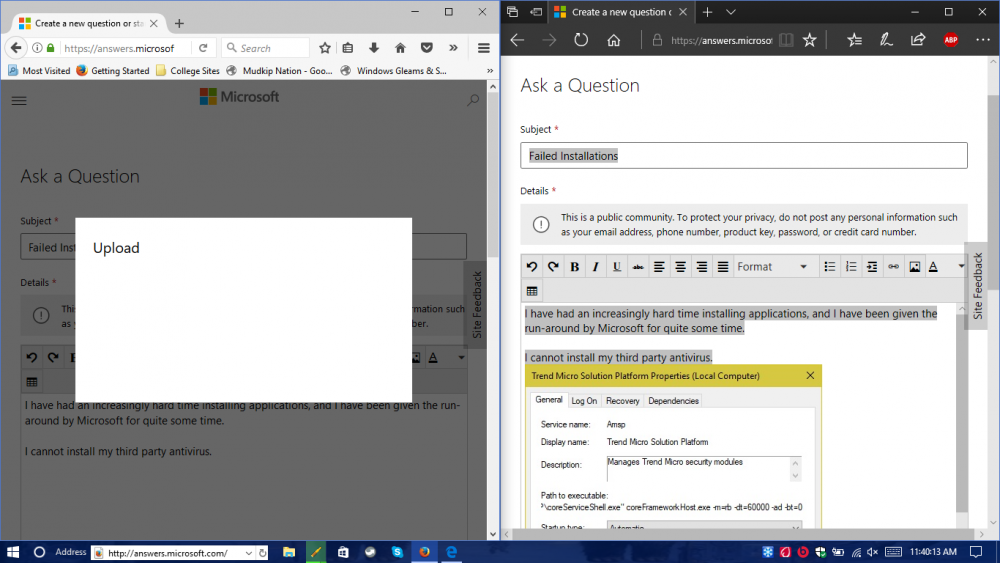Viewport: 1000px width, 563px height.
Task: Apply bulleted list in the editor toolbar
Action: tap(829, 267)
